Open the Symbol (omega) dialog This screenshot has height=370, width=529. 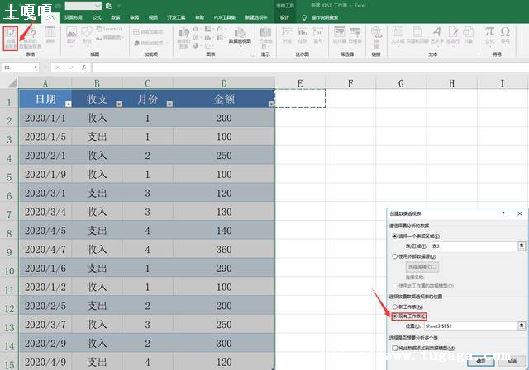[505, 35]
